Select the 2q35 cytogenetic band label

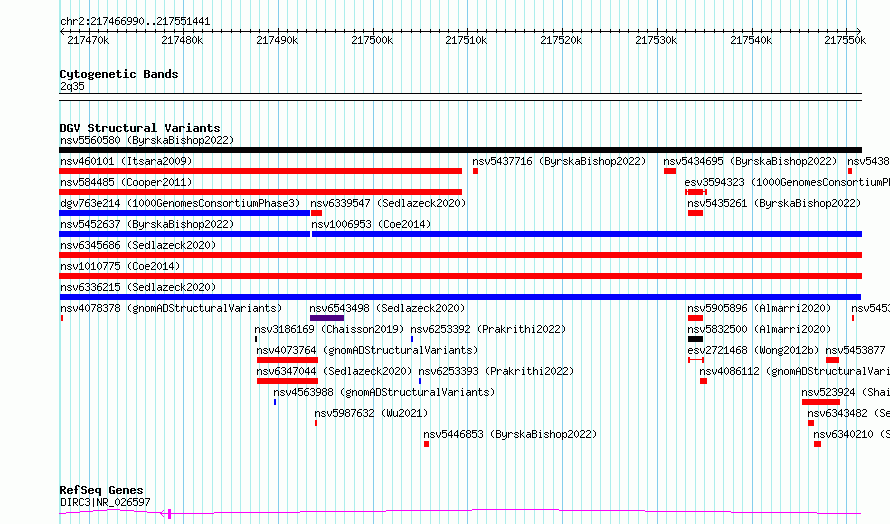point(72,86)
